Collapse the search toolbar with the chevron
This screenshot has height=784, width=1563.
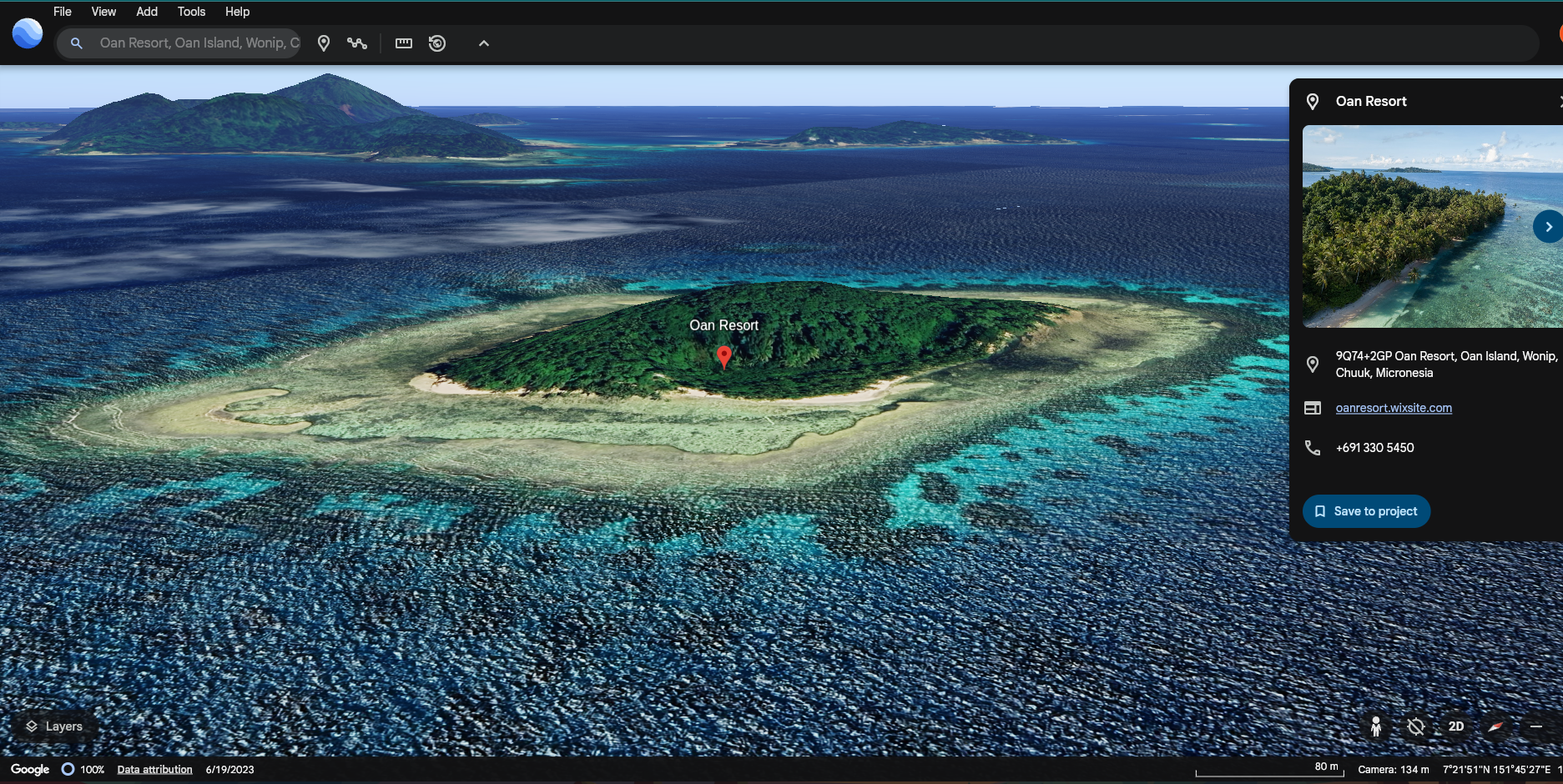tap(483, 43)
